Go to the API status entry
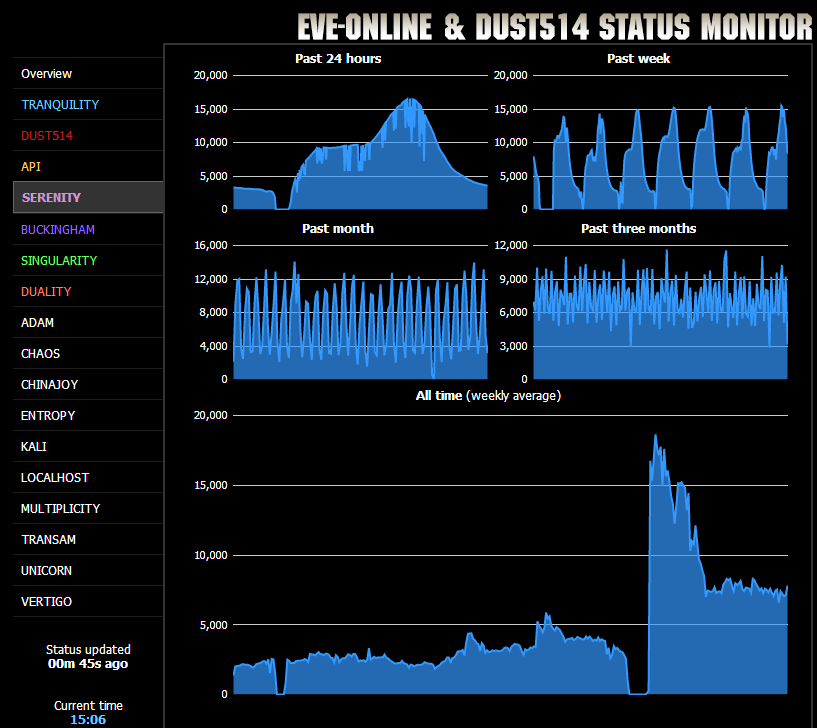The height and width of the screenshot is (728, 817). [88, 167]
